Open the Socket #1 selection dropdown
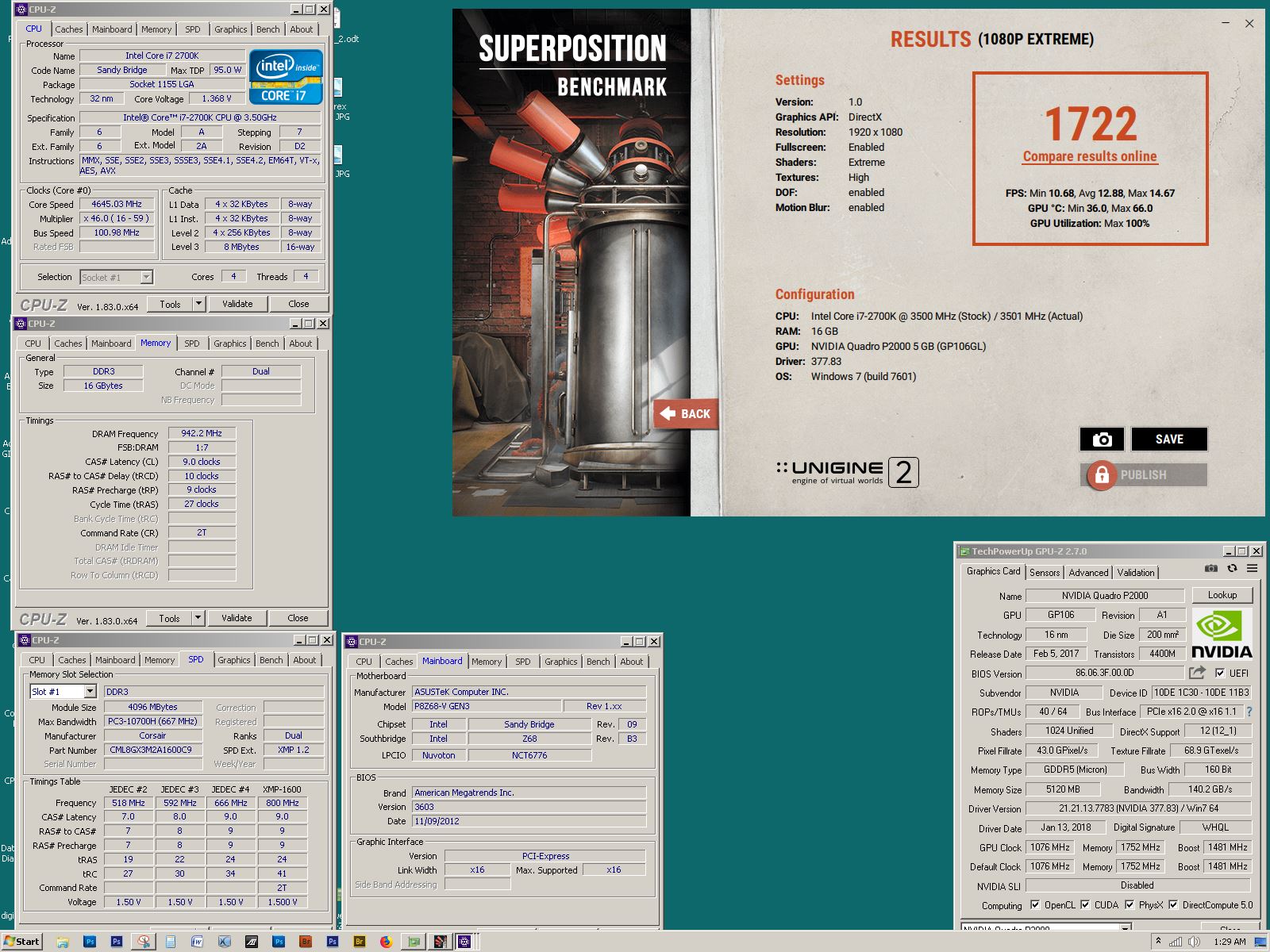This screenshot has height=952, width=1270. pyautogui.click(x=146, y=277)
